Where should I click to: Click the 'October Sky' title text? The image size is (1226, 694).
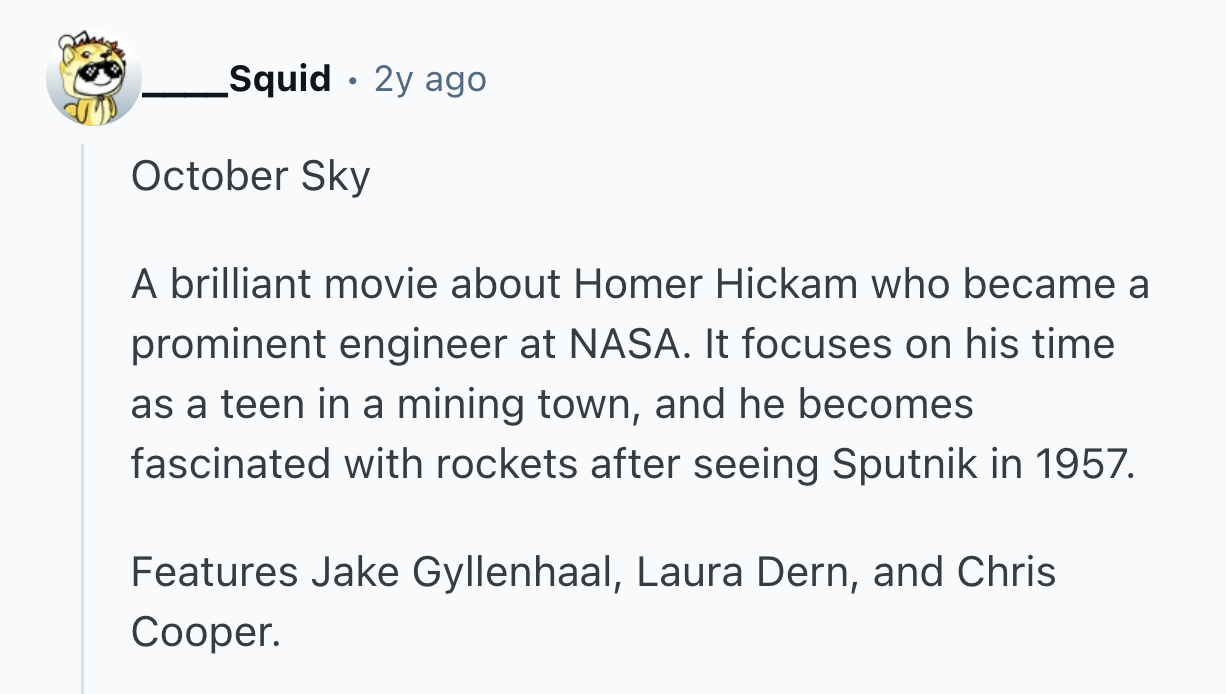tap(250, 177)
